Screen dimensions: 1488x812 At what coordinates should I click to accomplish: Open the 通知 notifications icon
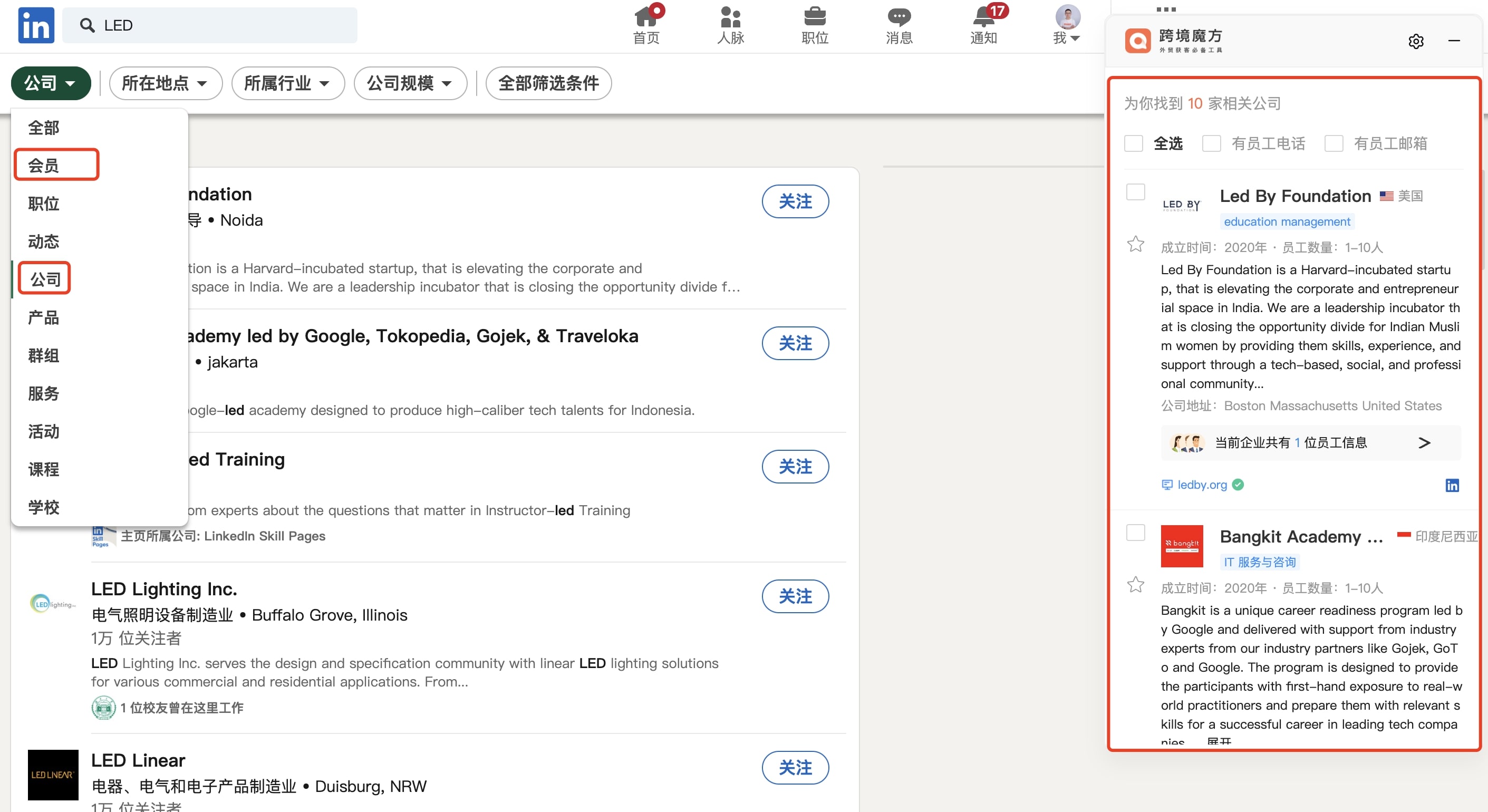(x=982, y=25)
